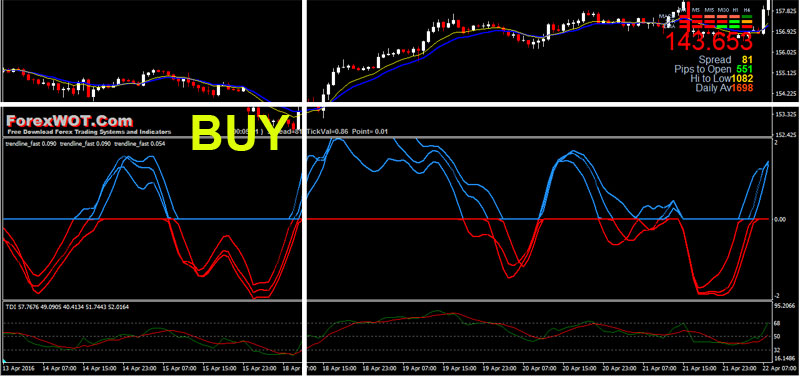Click the 68 level on TDI axis
The height and width of the screenshot is (376, 800).
point(778,323)
